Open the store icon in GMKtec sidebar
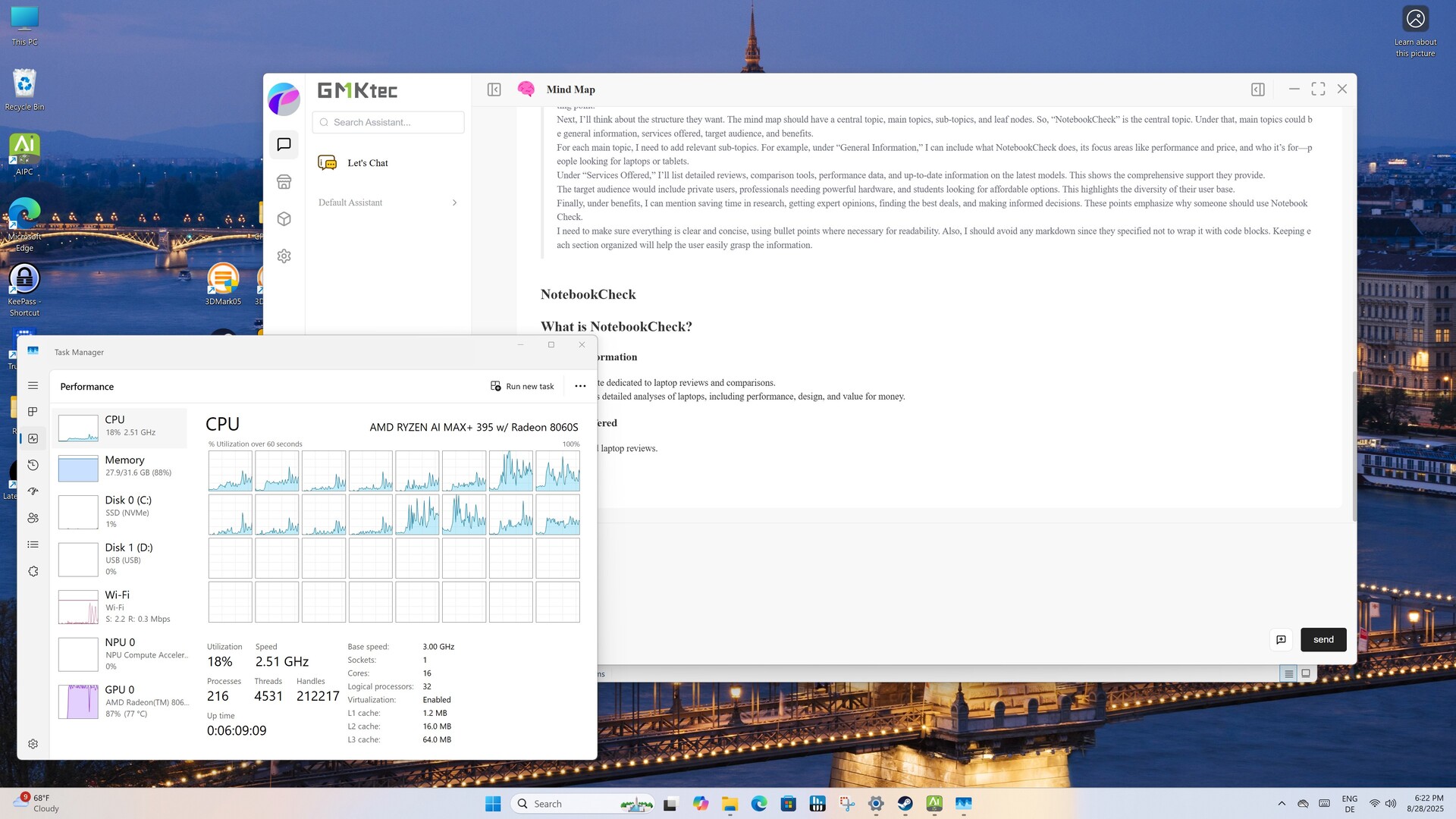Image resolution: width=1456 pixels, height=819 pixels. pyautogui.click(x=284, y=182)
